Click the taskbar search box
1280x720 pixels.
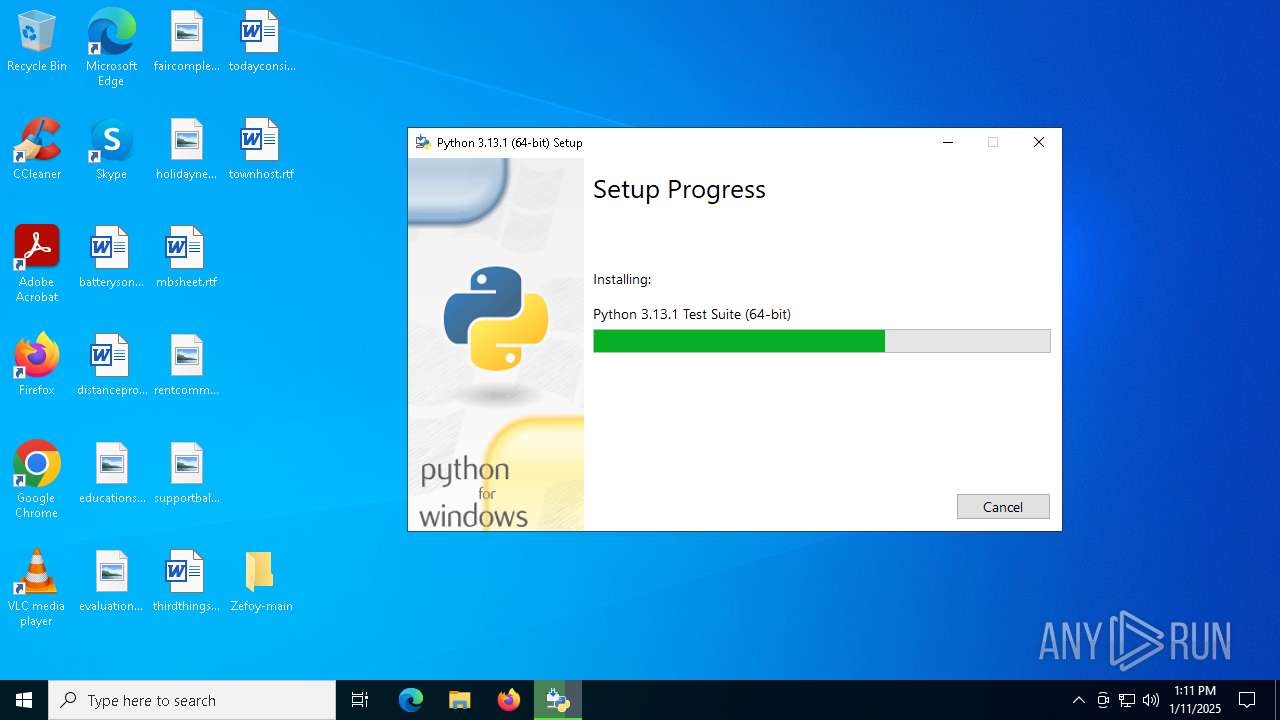click(192, 700)
